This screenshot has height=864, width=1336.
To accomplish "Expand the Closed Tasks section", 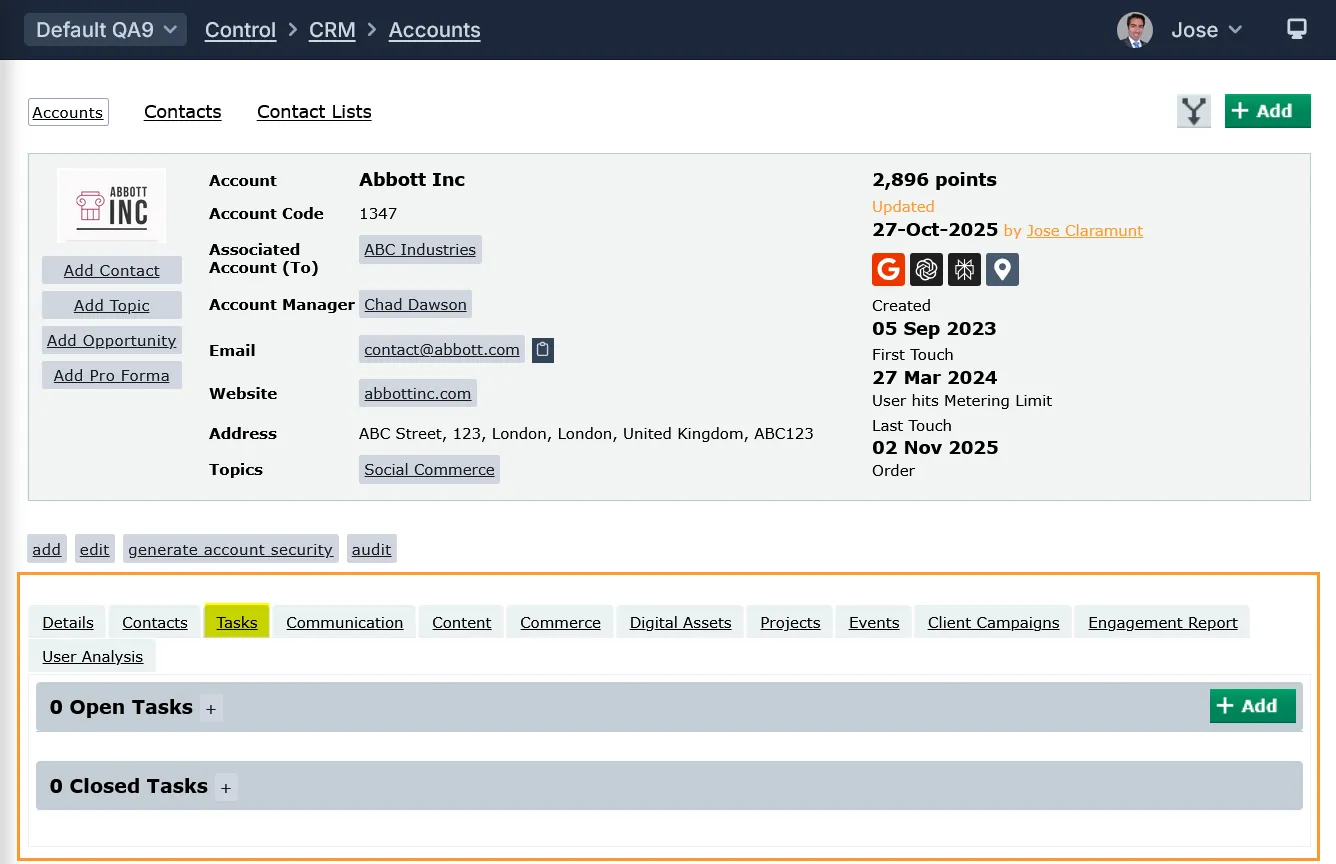I will pyautogui.click(x=226, y=788).
